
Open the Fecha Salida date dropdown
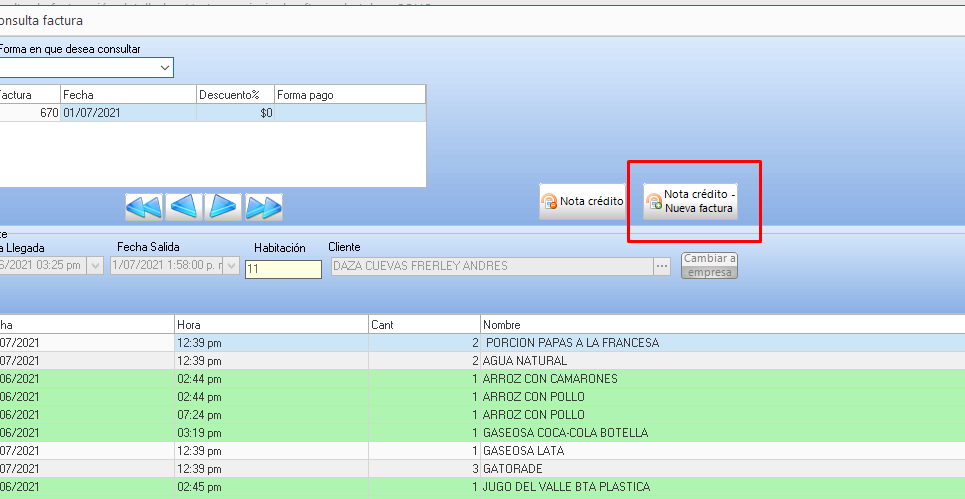point(232,266)
